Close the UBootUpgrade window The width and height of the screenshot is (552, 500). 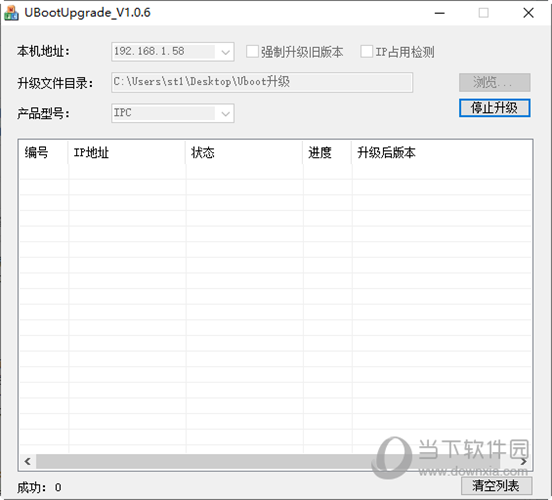528,13
